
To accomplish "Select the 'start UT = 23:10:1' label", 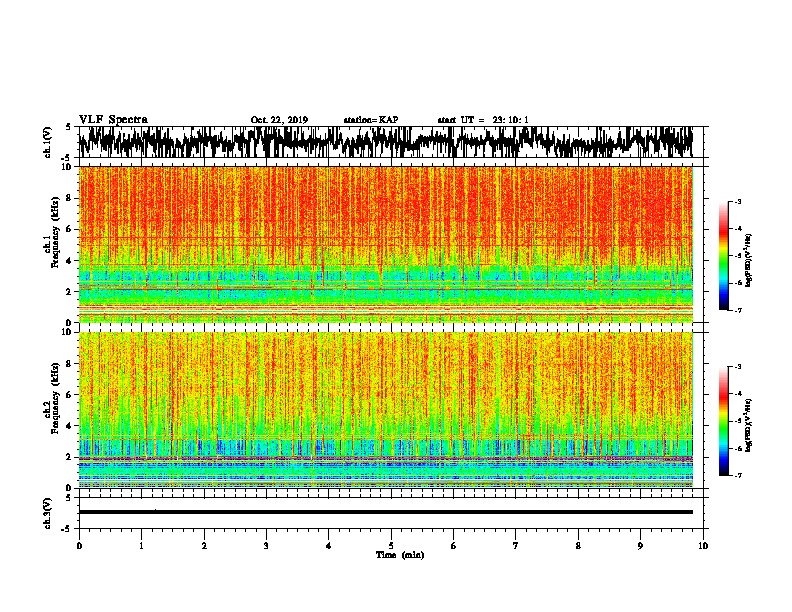I will tap(483, 120).
